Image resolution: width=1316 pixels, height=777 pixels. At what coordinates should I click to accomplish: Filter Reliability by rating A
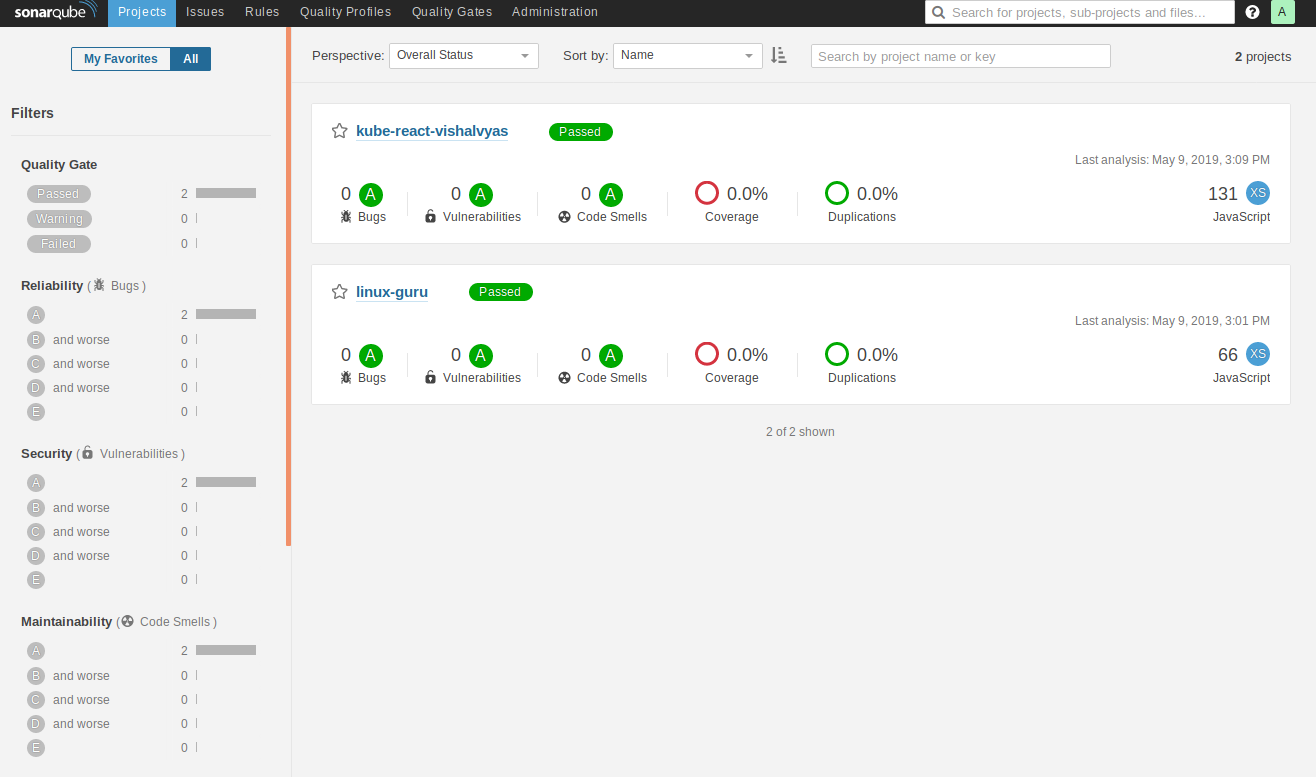coord(36,314)
